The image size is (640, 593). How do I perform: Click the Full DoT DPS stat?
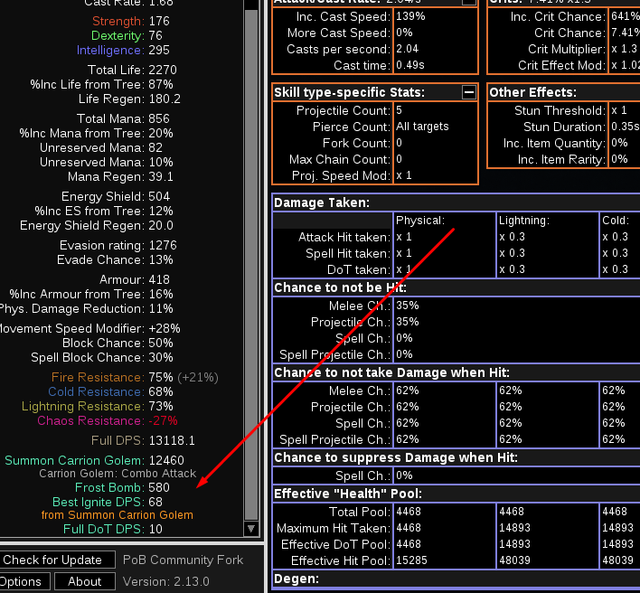113,529
